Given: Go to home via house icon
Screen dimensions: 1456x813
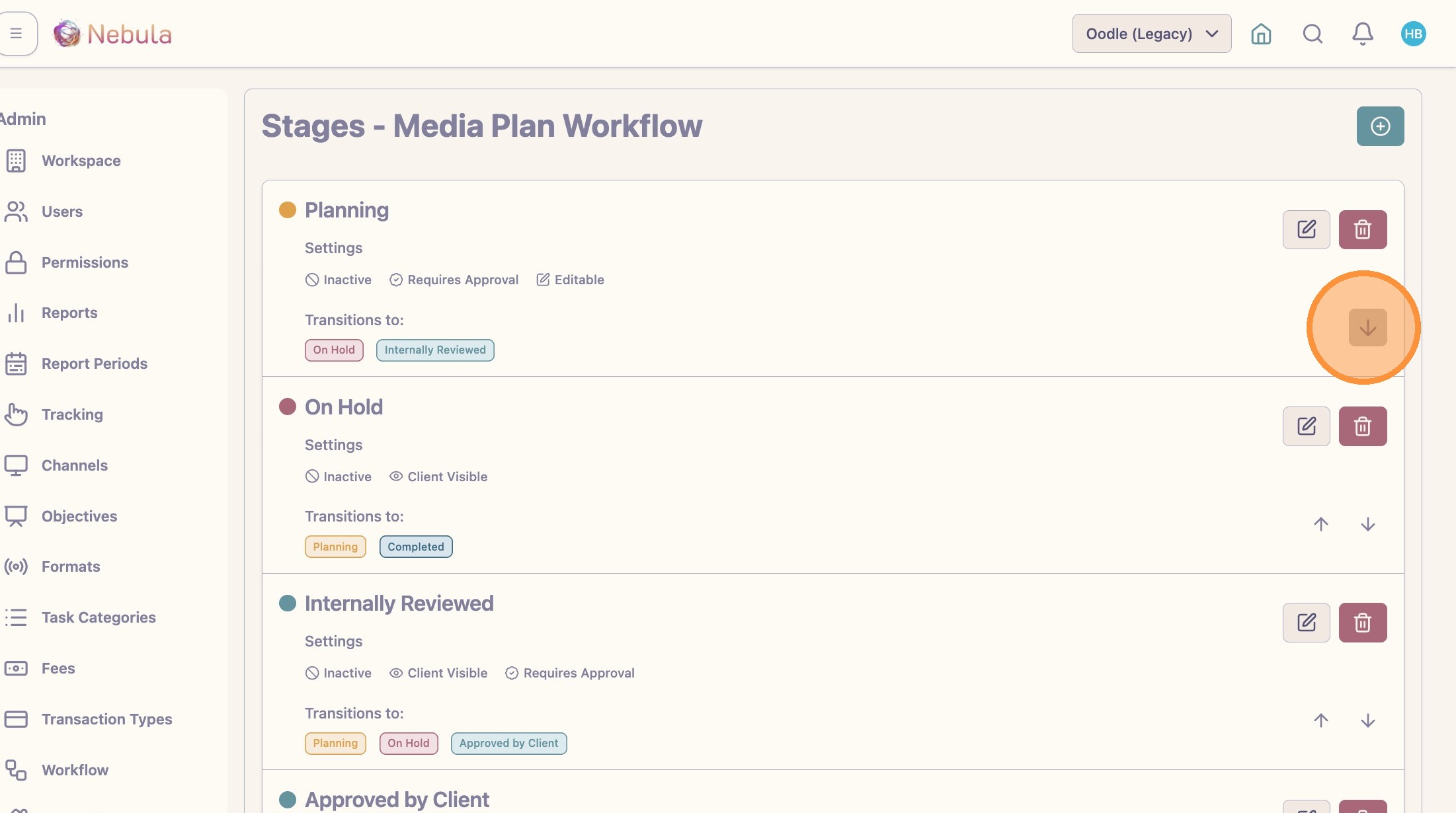Looking at the screenshot, I should (x=1261, y=34).
